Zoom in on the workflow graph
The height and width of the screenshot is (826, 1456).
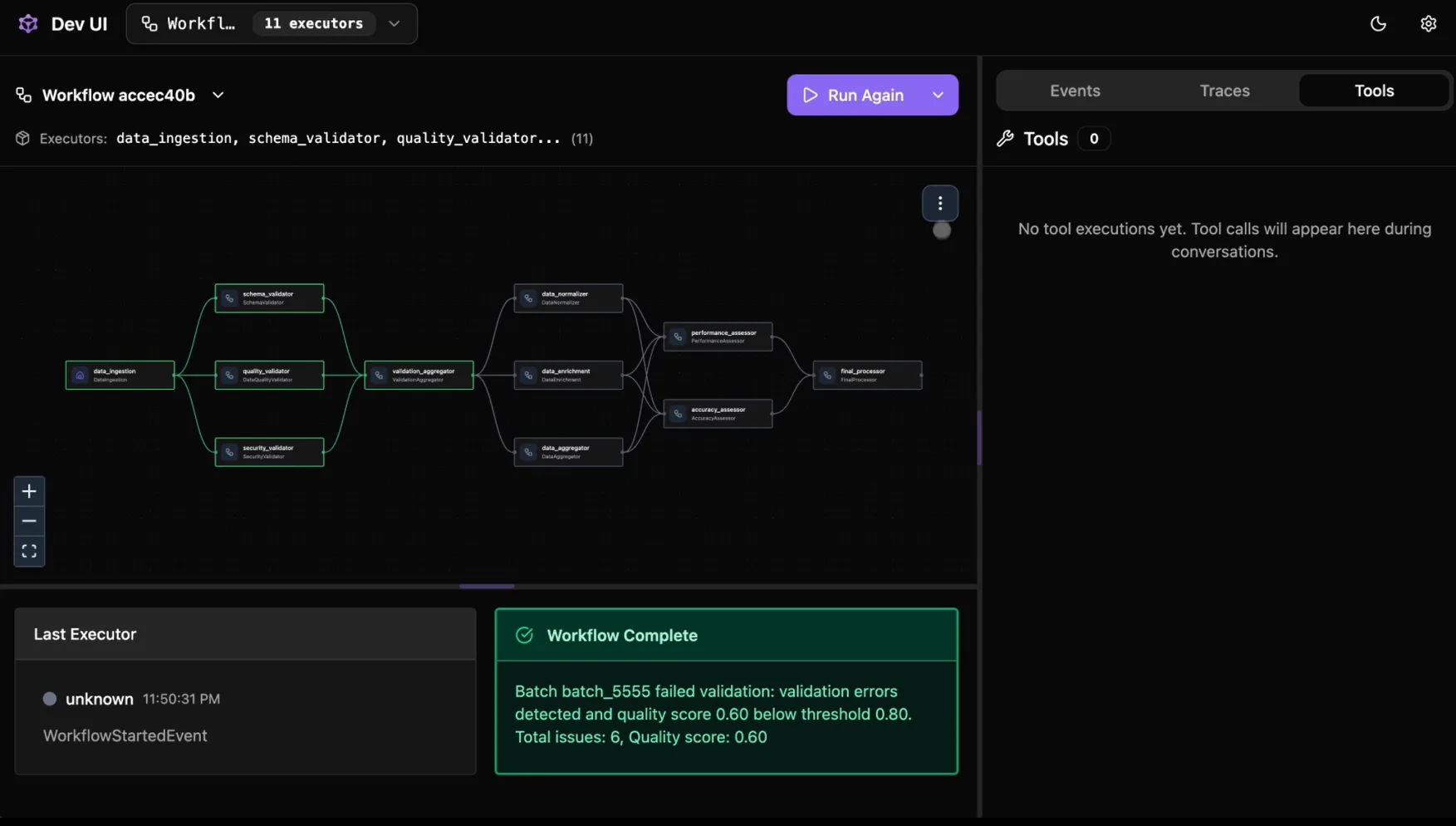29,491
